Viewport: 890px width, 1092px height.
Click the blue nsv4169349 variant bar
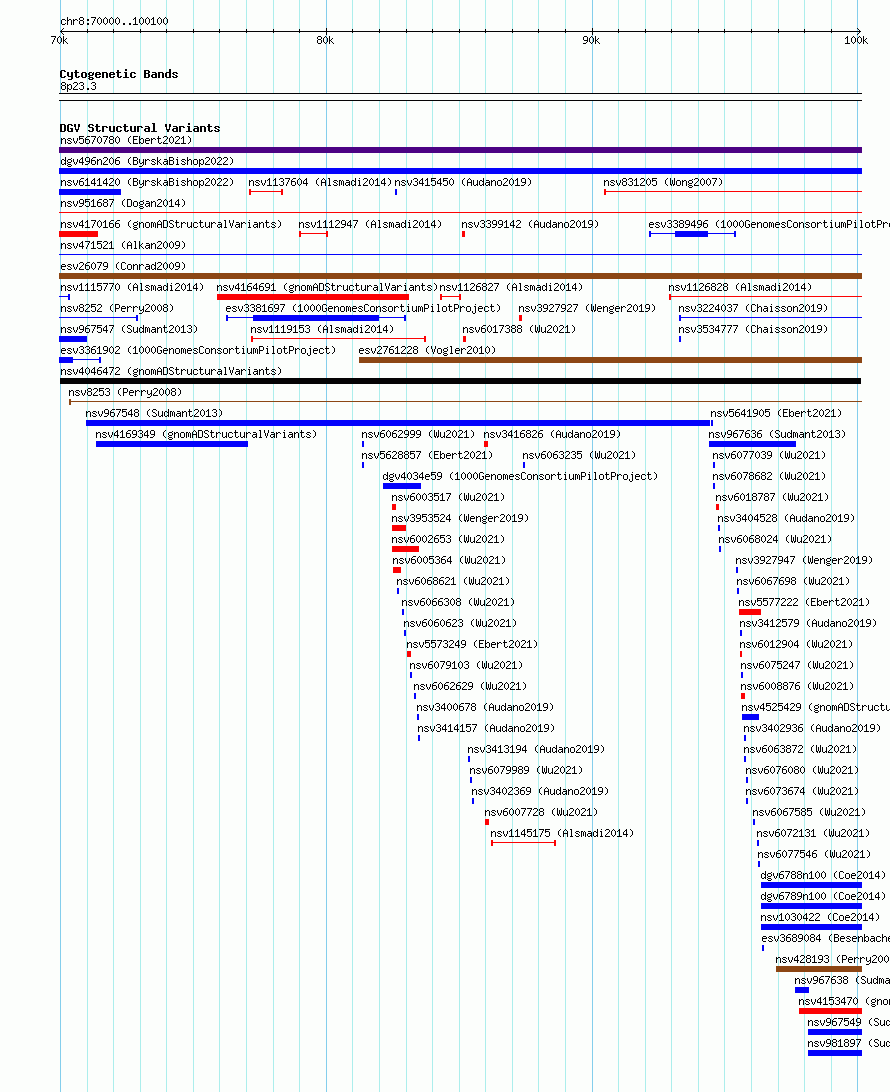[x=172, y=444]
